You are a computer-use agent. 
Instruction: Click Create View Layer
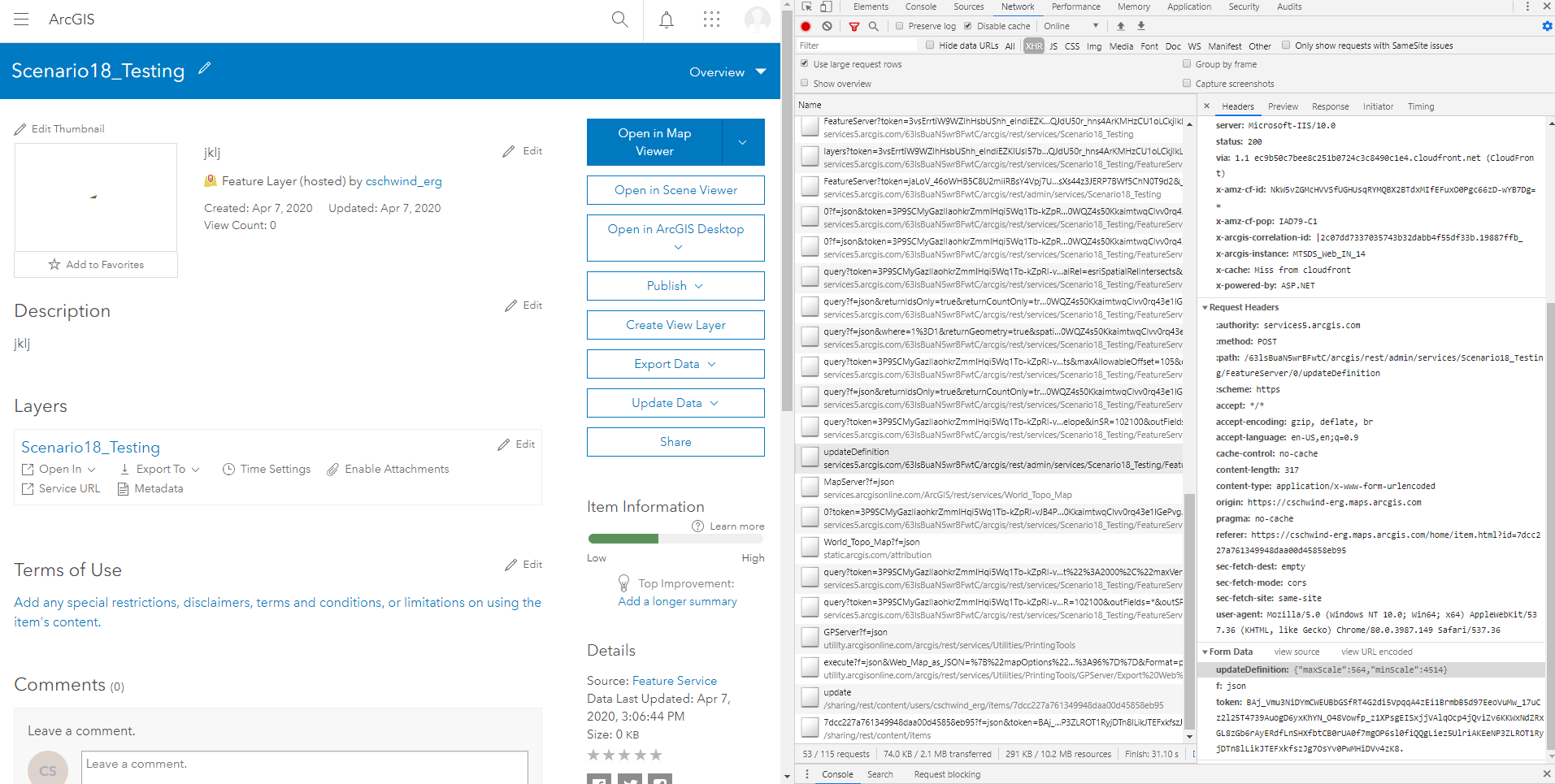(x=676, y=325)
